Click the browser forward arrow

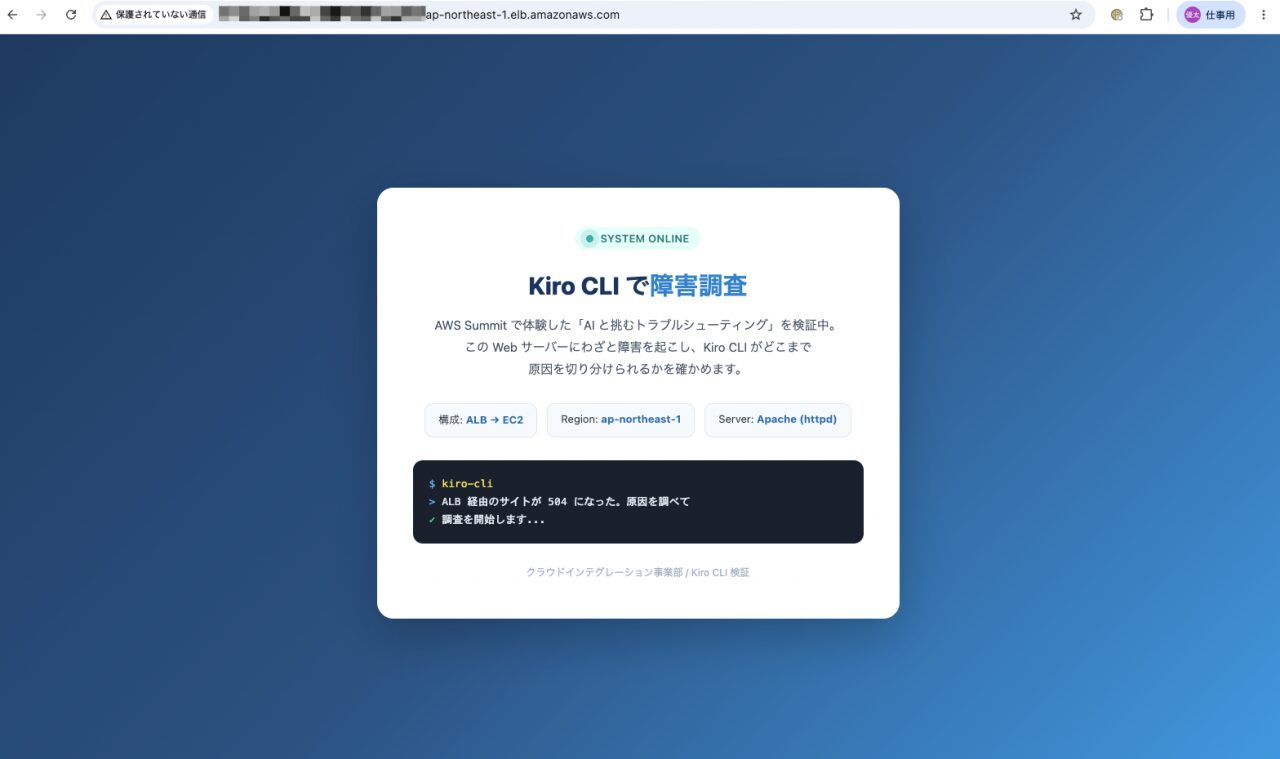[41, 15]
